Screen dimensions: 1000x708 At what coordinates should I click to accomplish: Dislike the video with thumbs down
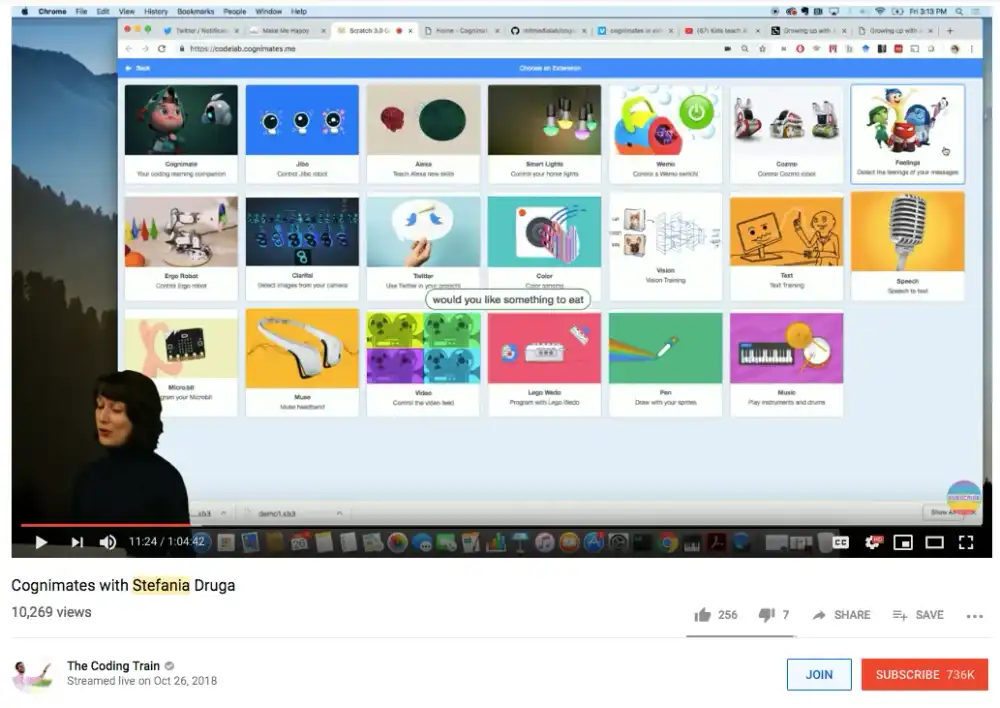(767, 615)
